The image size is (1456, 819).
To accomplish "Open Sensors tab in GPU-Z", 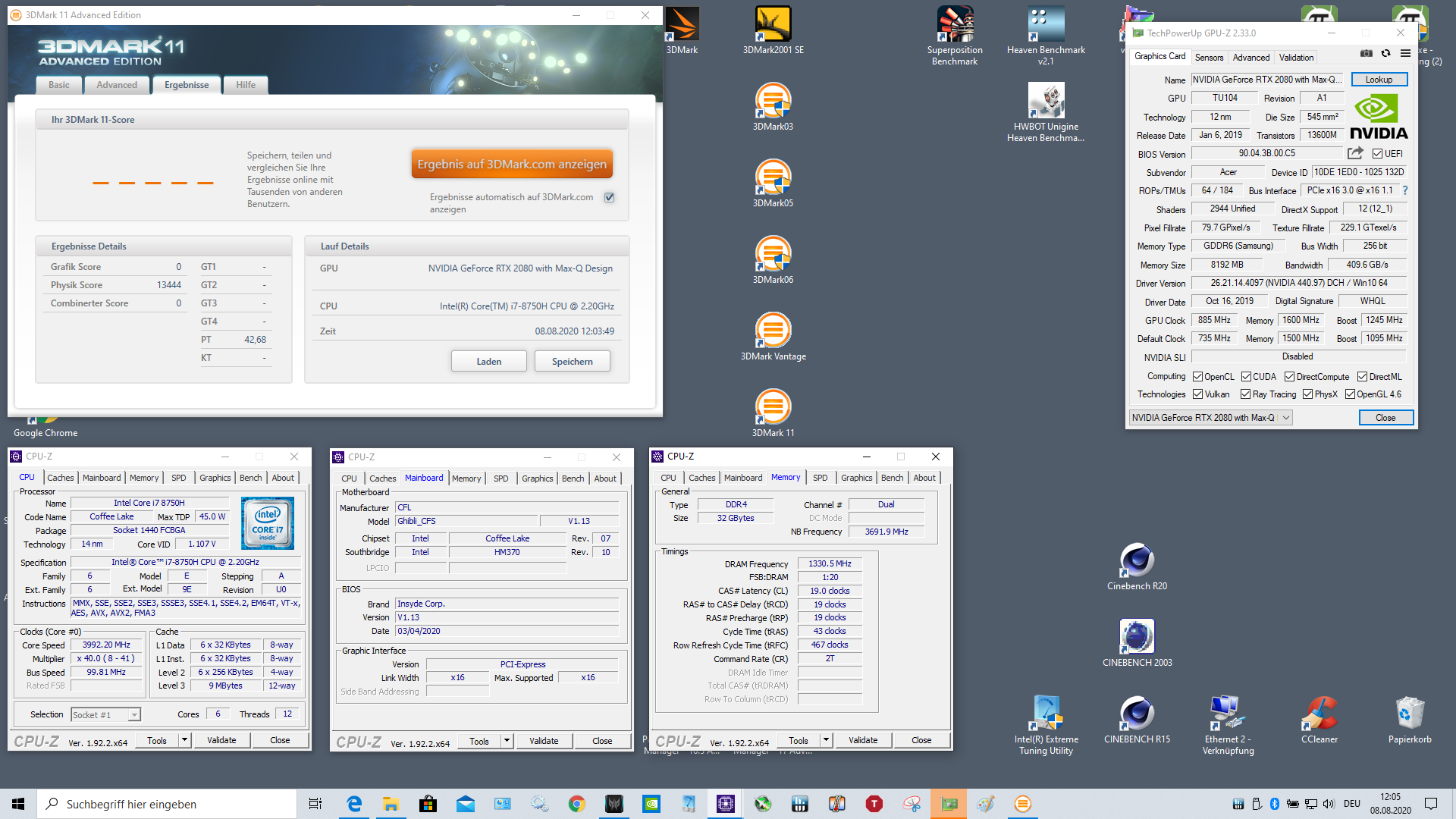I will pyautogui.click(x=1209, y=58).
